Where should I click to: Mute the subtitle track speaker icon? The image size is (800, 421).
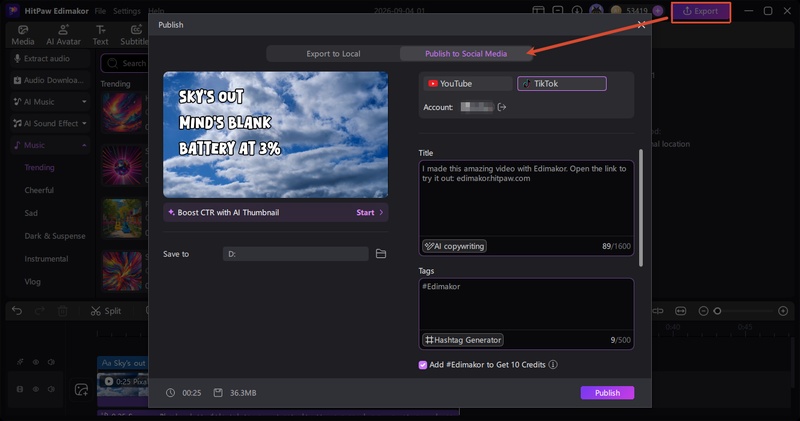coord(51,362)
